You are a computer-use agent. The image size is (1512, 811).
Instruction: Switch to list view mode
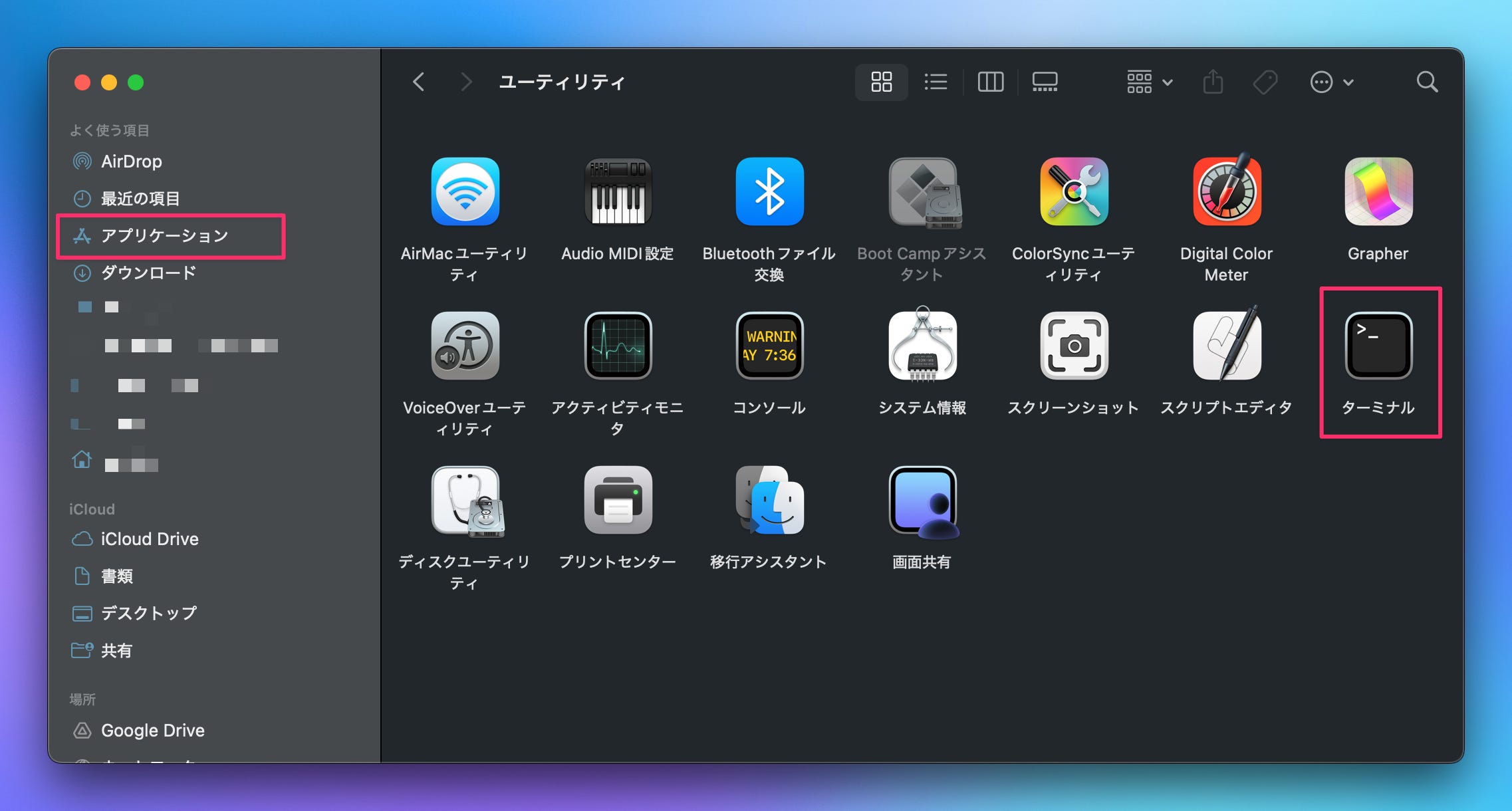pyautogui.click(x=936, y=82)
